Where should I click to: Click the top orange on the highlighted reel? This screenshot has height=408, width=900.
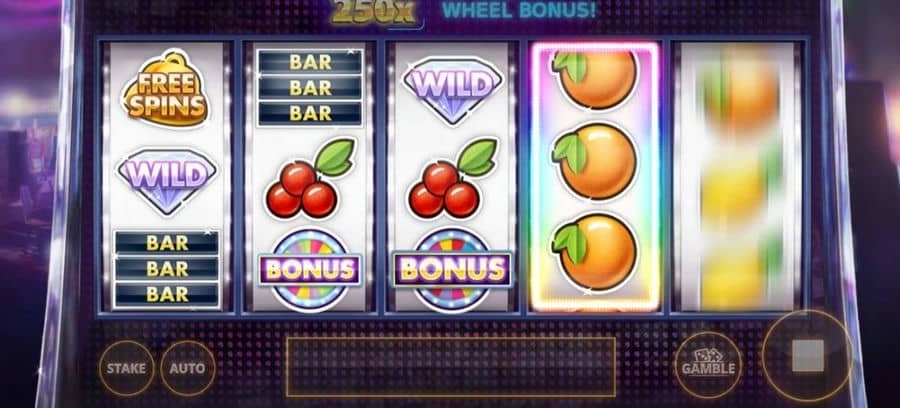595,79
